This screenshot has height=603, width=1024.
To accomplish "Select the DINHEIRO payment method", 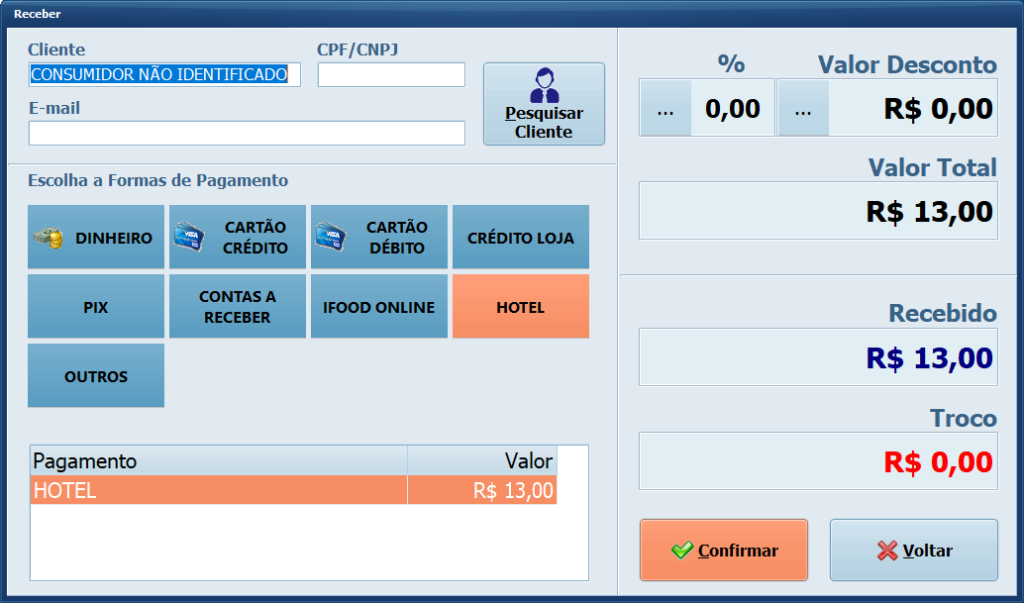I will coord(96,237).
